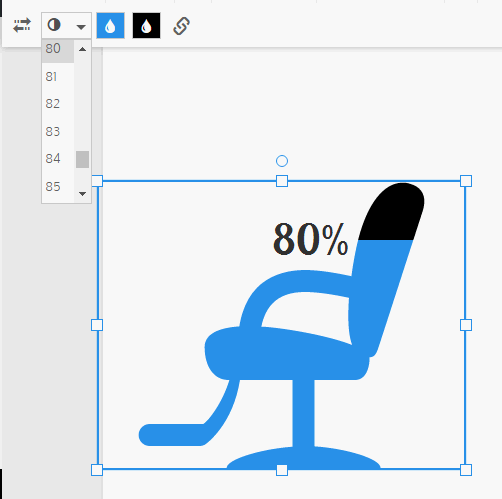Select 83 in the dropdown list

click(58, 131)
